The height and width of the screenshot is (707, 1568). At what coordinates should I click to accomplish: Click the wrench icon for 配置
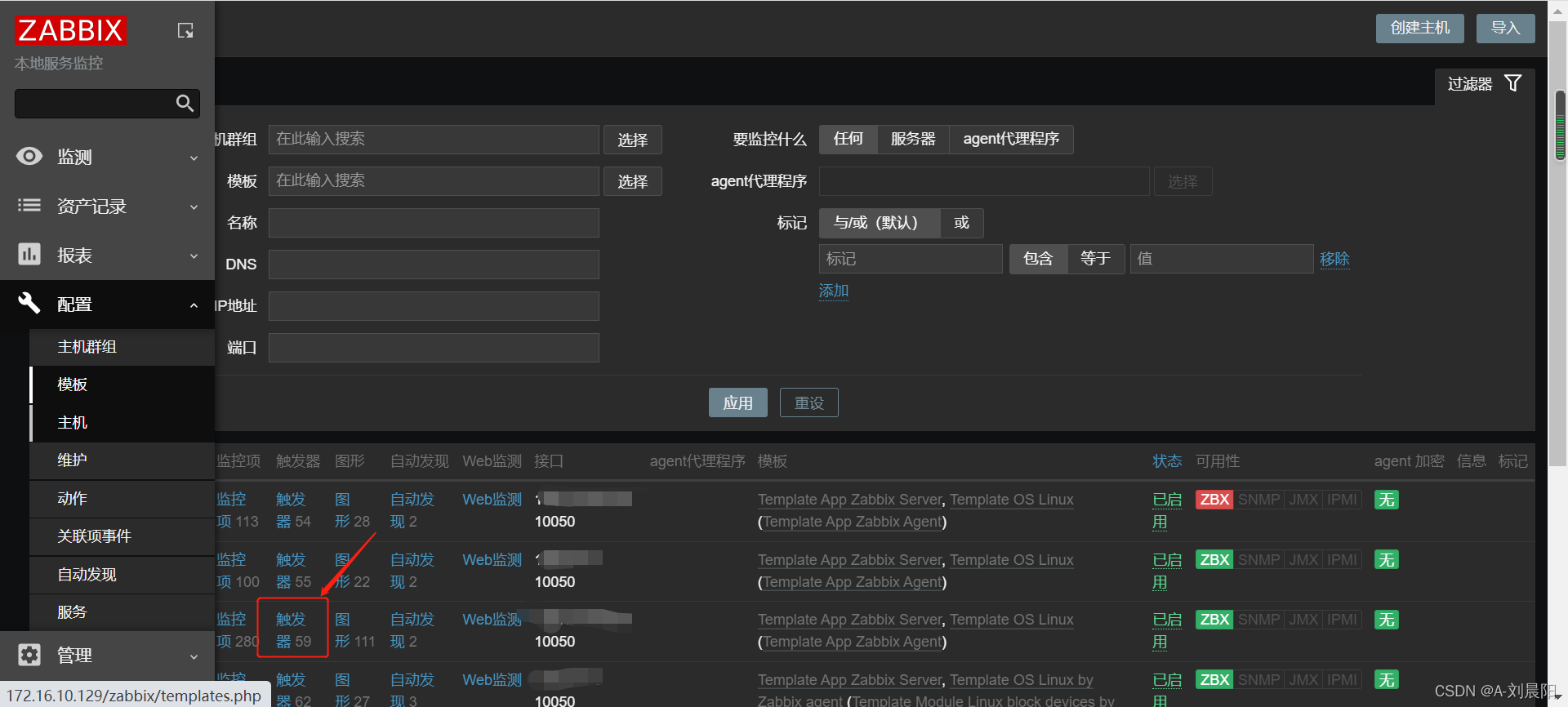[x=29, y=304]
